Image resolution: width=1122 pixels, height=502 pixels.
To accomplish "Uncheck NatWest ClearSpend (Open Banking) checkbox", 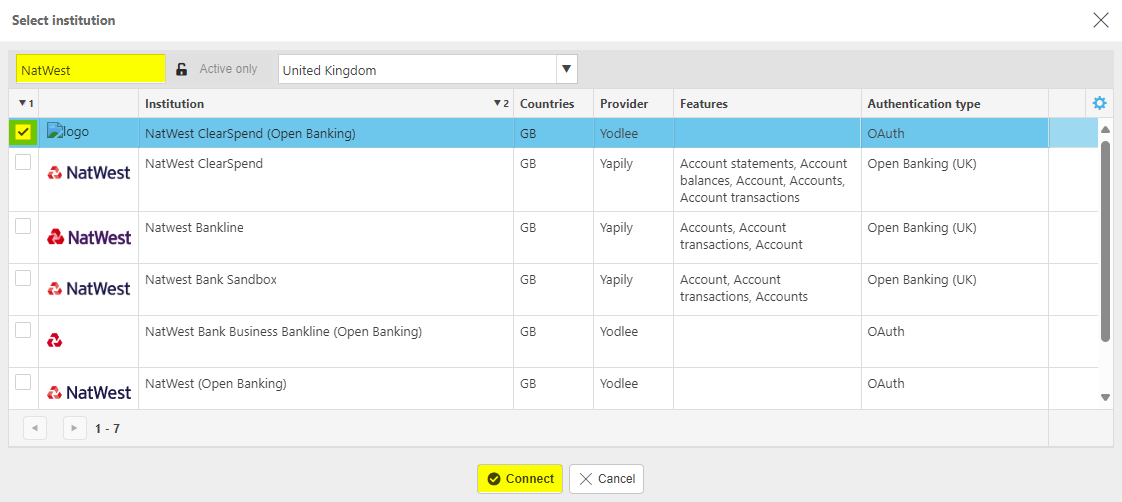I will tap(24, 132).
